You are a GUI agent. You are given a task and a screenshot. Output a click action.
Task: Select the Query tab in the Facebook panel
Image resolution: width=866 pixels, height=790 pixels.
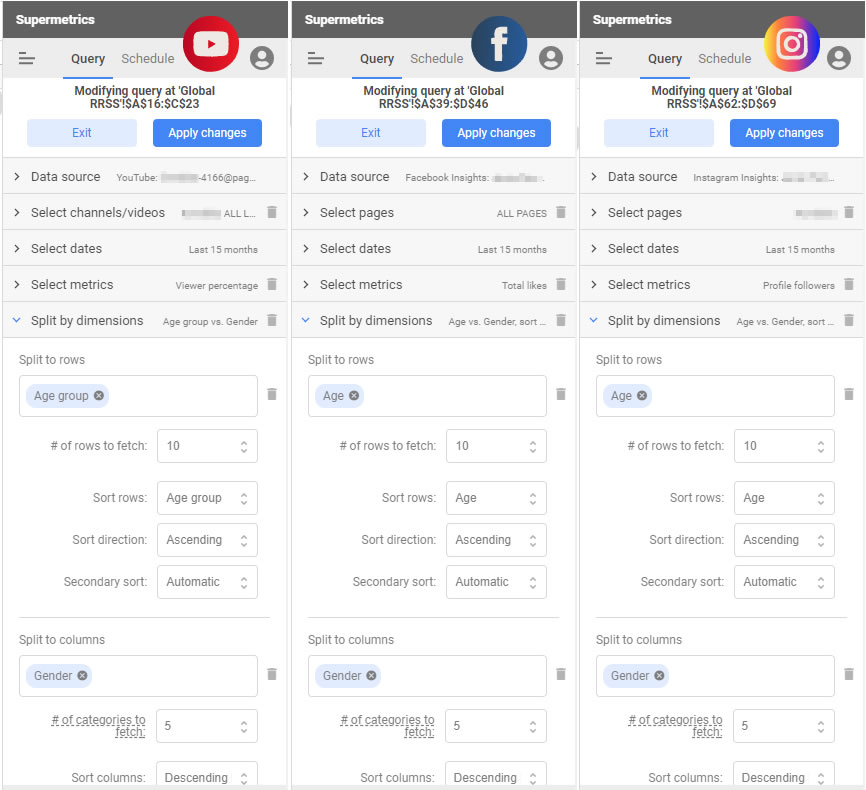pos(377,59)
